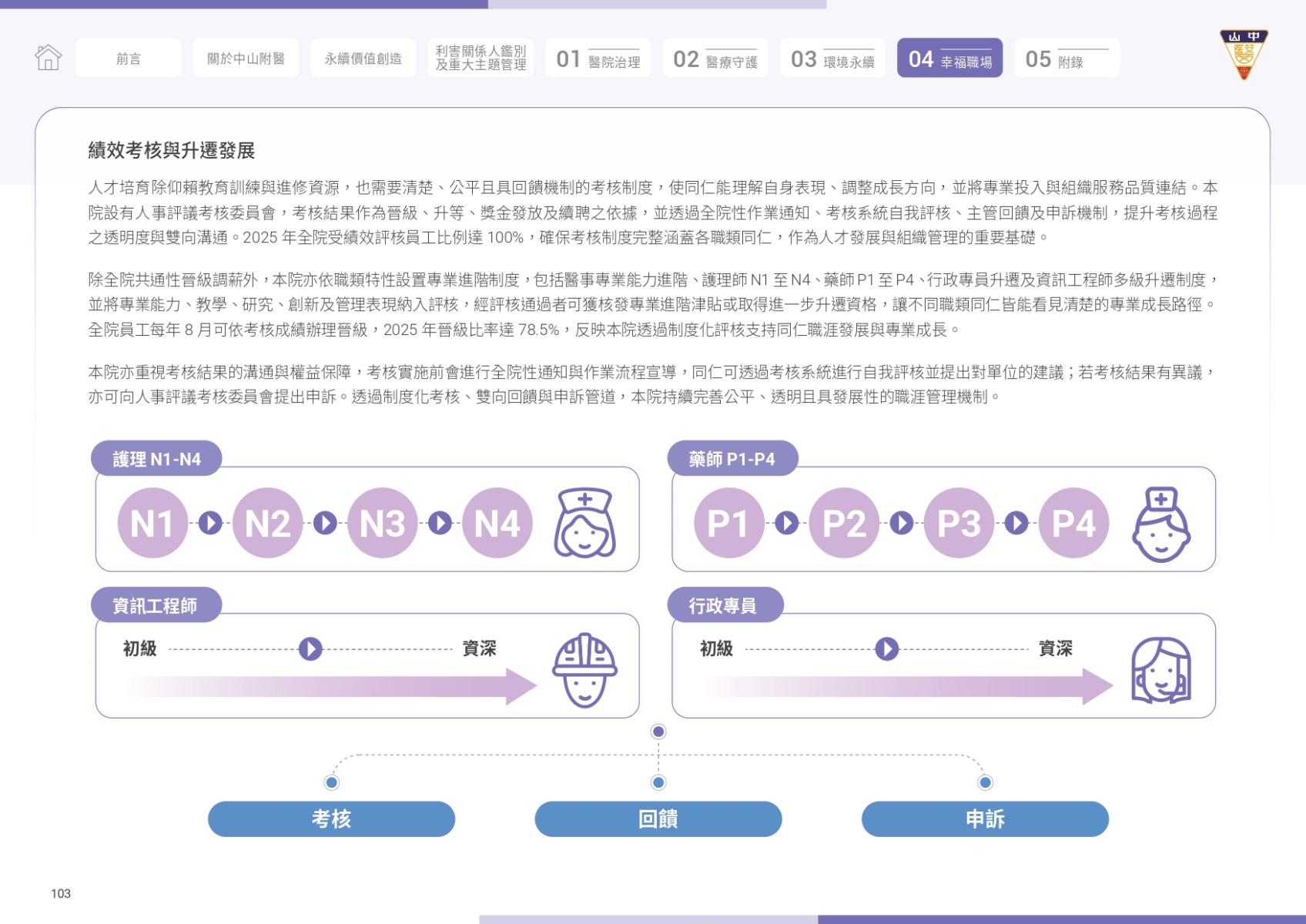The width and height of the screenshot is (1306, 924).
Task: Click the blue 考核 pill button
Action: 331,819
